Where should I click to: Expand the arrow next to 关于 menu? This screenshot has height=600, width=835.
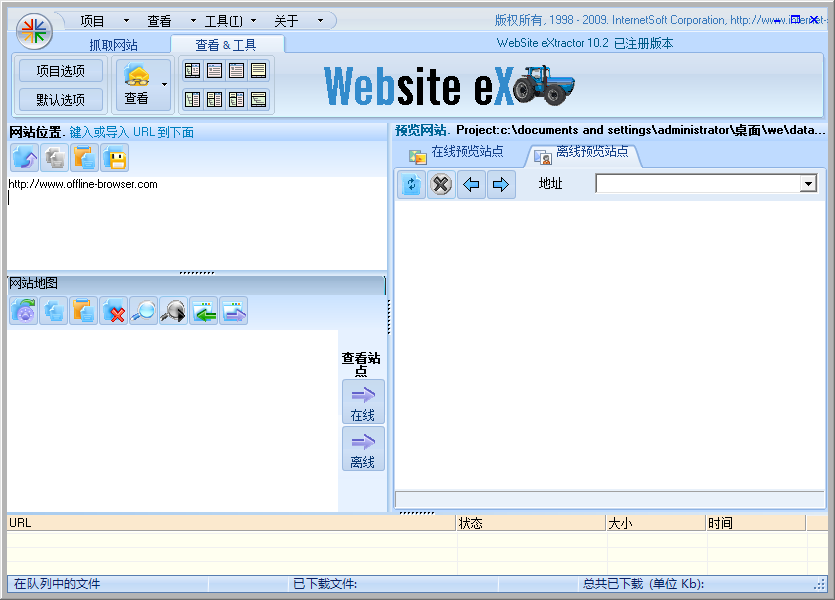(320, 21)
